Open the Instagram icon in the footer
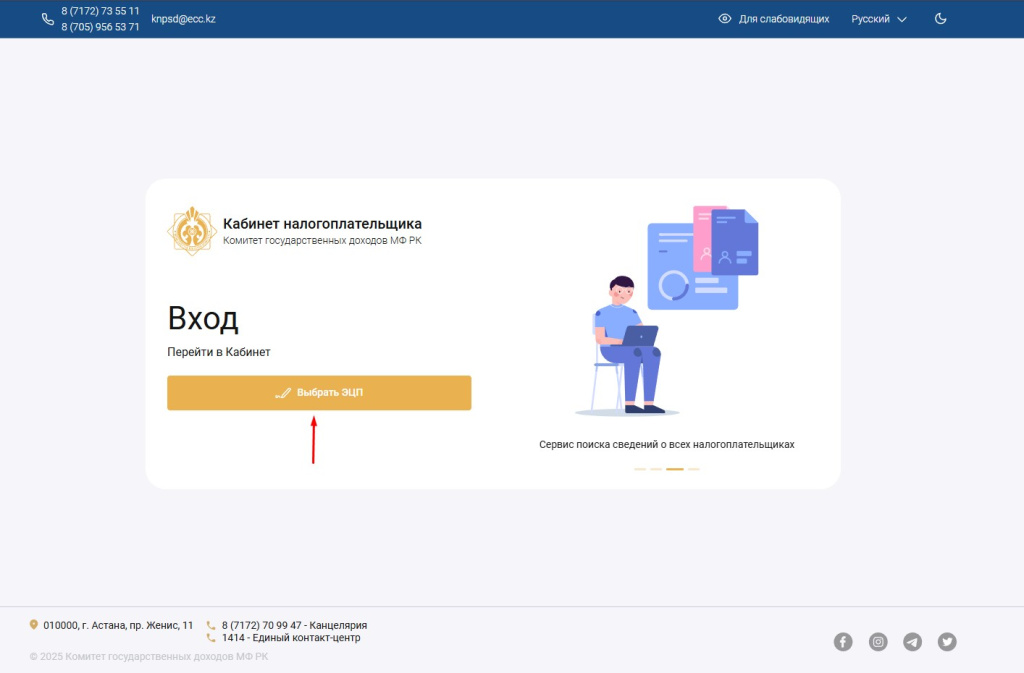Viewport: 1024px width, 673px height. point(878,641)
